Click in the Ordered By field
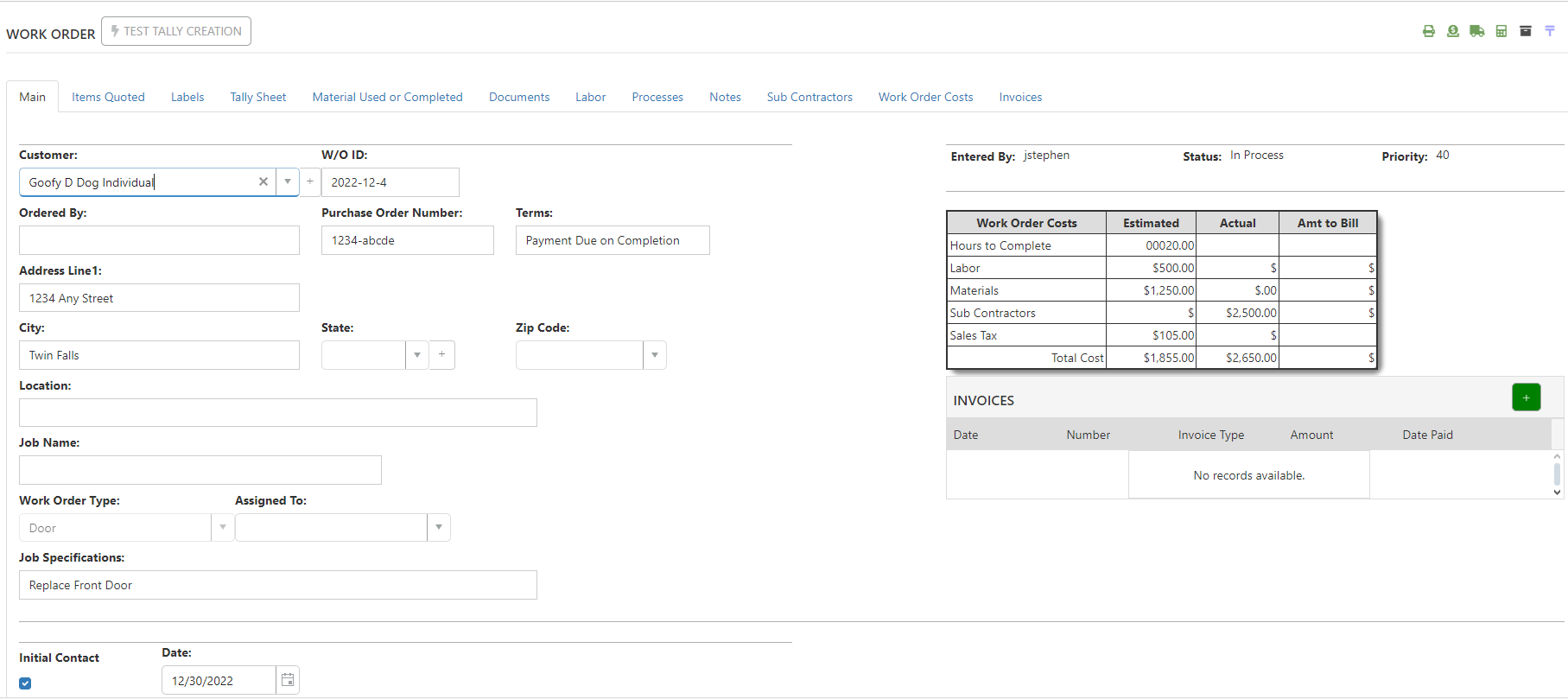The image size is (1568, 699). (159, 240)
